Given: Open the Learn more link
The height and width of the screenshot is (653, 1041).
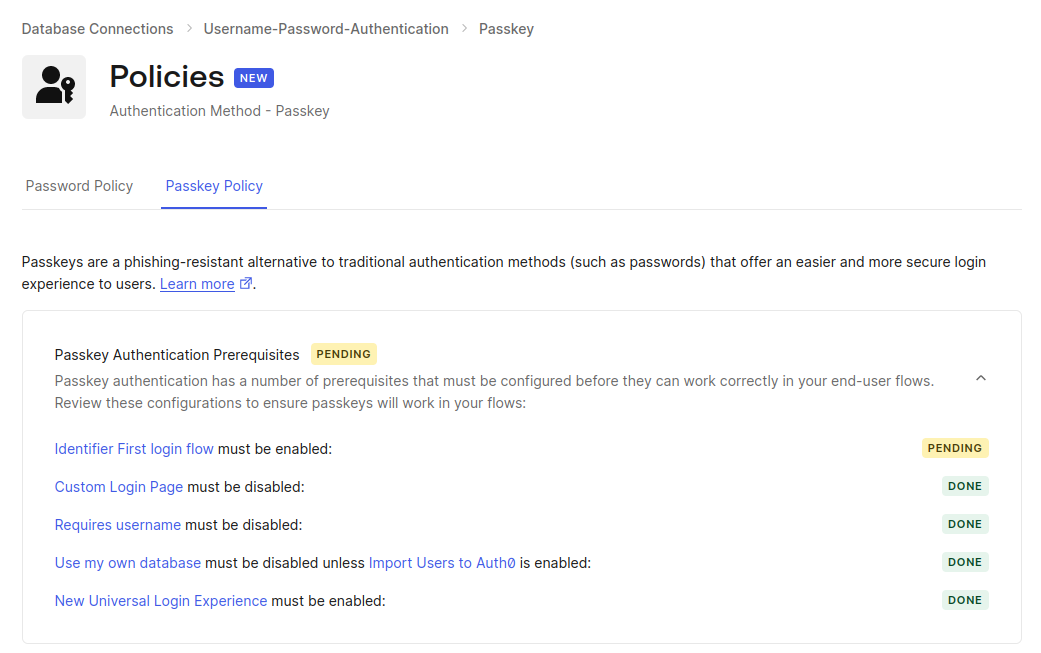Looking at the screenshot, I should click(x=197, y=284).
